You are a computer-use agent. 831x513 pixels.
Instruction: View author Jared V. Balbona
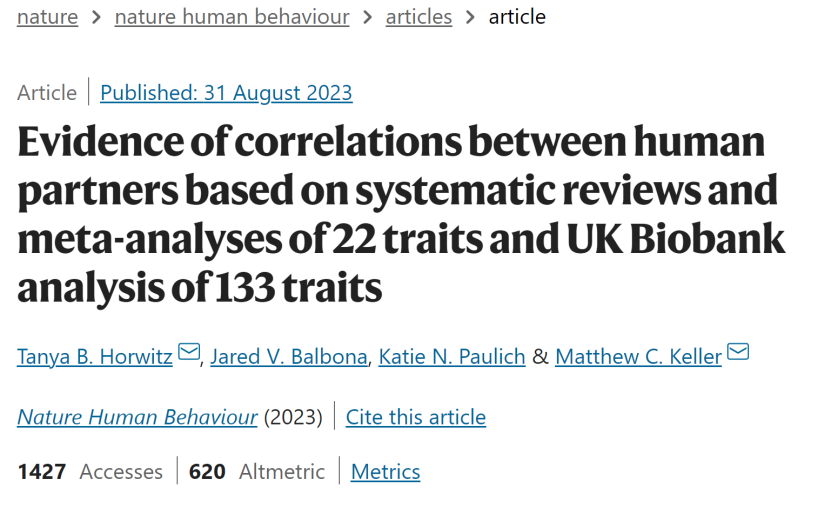[289, 357]
